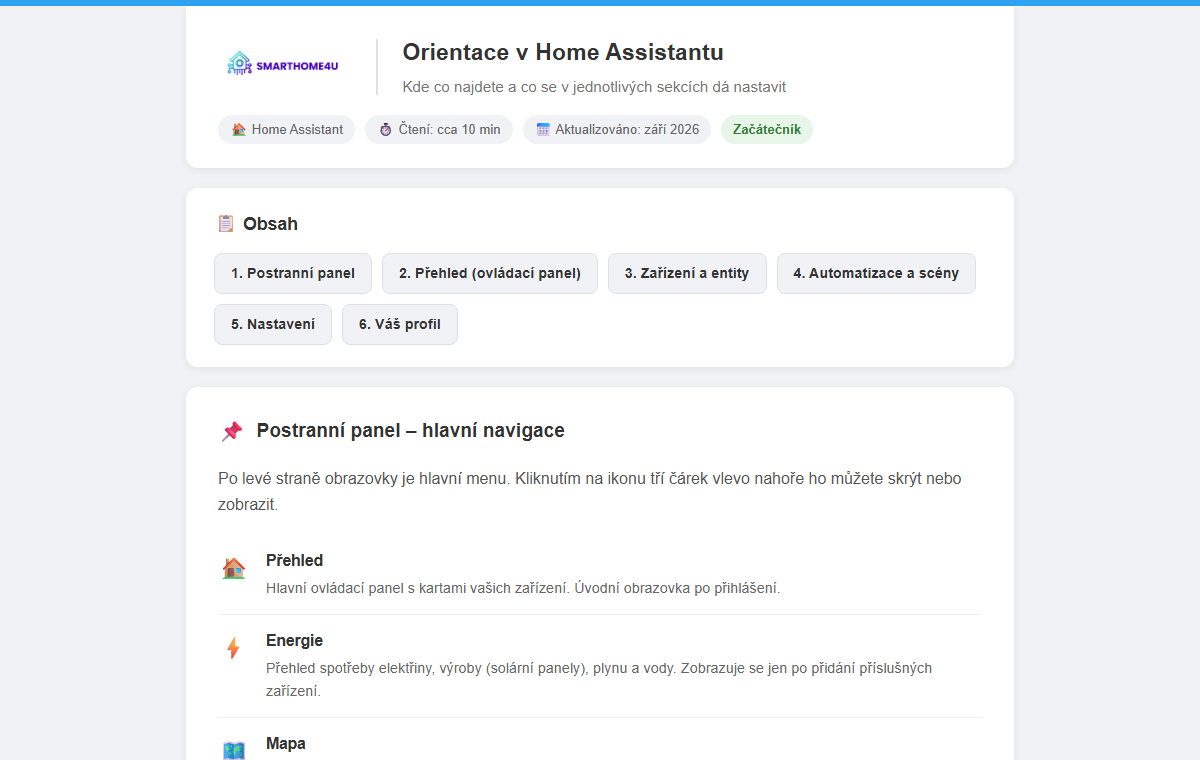
Task: Click the stopwatch icon in reading time tag
Action: [386, 130]
